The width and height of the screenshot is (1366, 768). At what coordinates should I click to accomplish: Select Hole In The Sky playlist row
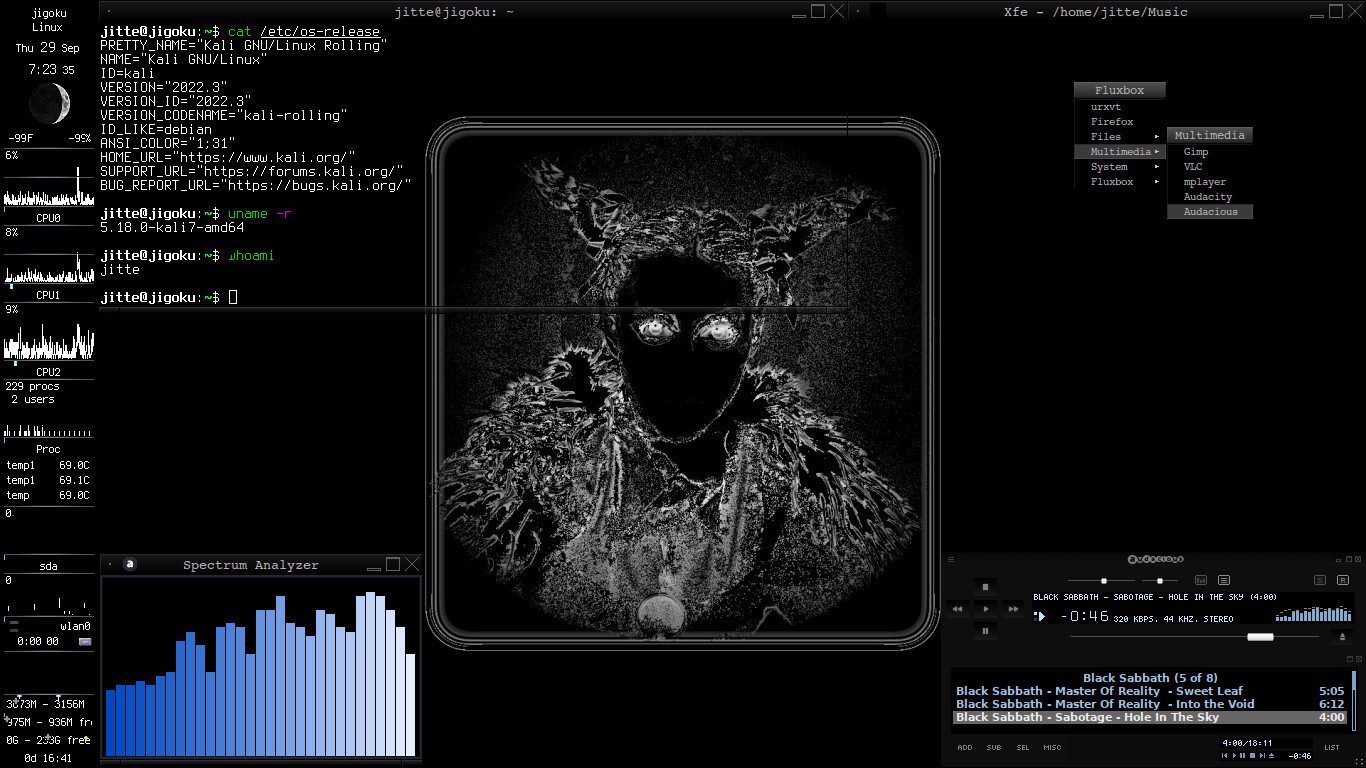pyautogui.click(x=1150, y=717)
